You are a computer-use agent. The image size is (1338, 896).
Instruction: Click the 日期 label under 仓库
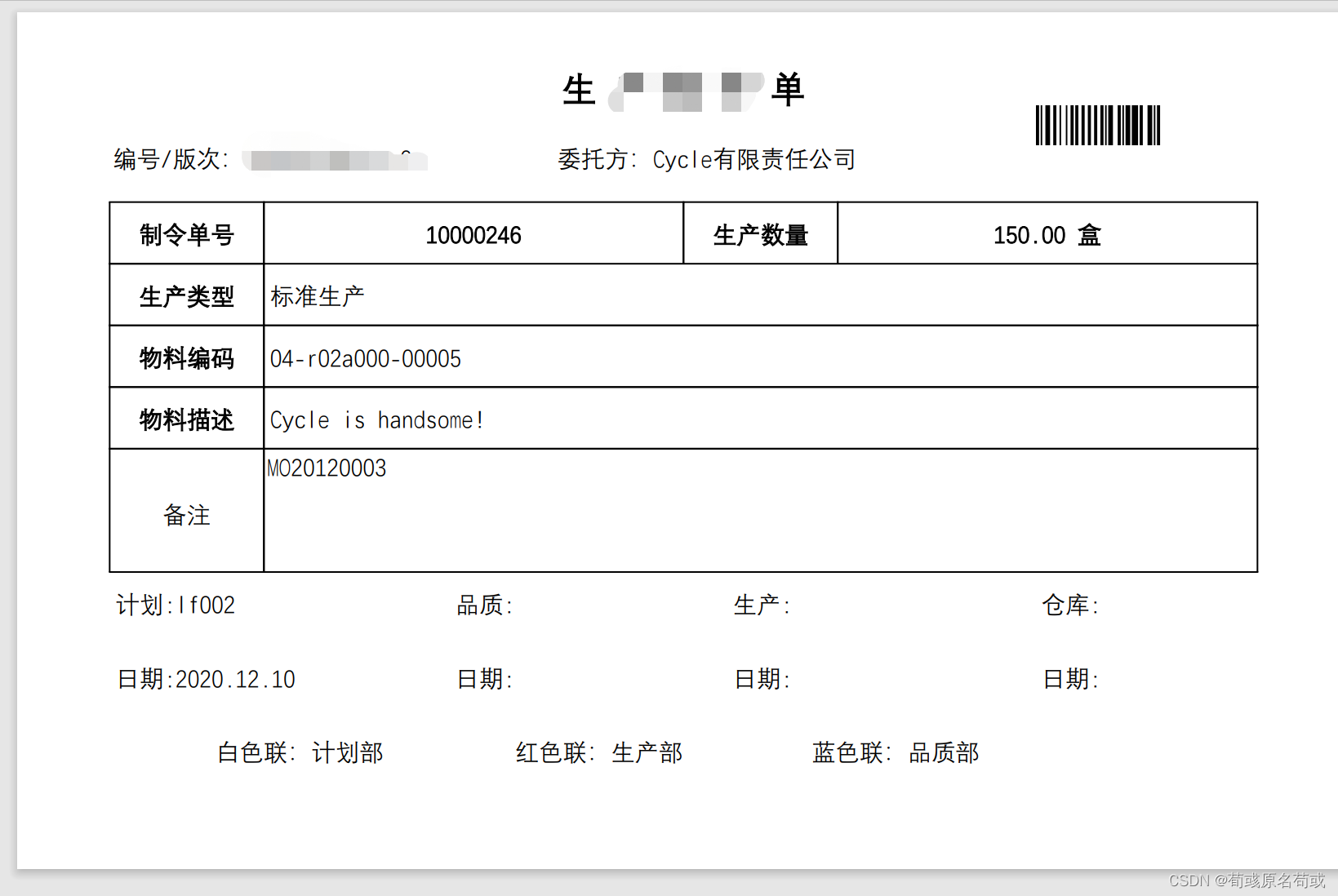coord(1070,679)
